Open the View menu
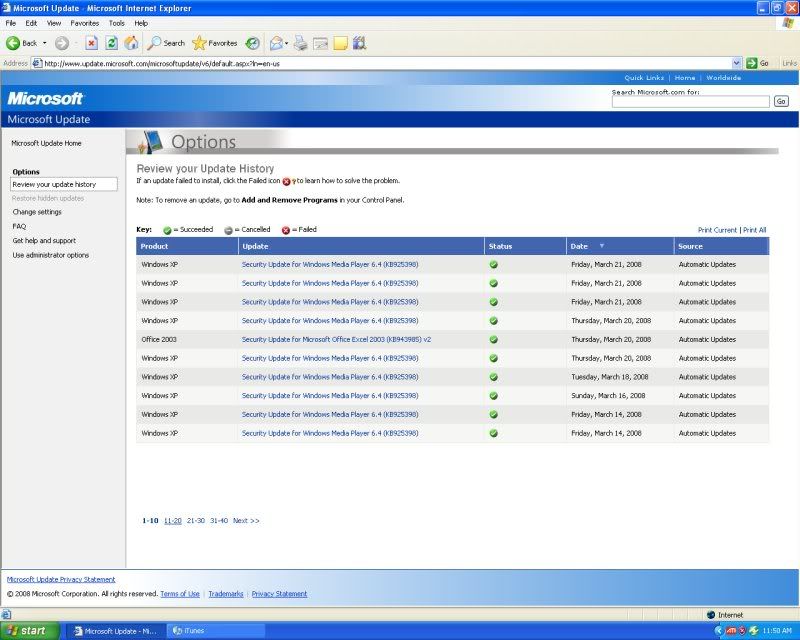Screen dimensions: 800x640 tap(54, 23)
